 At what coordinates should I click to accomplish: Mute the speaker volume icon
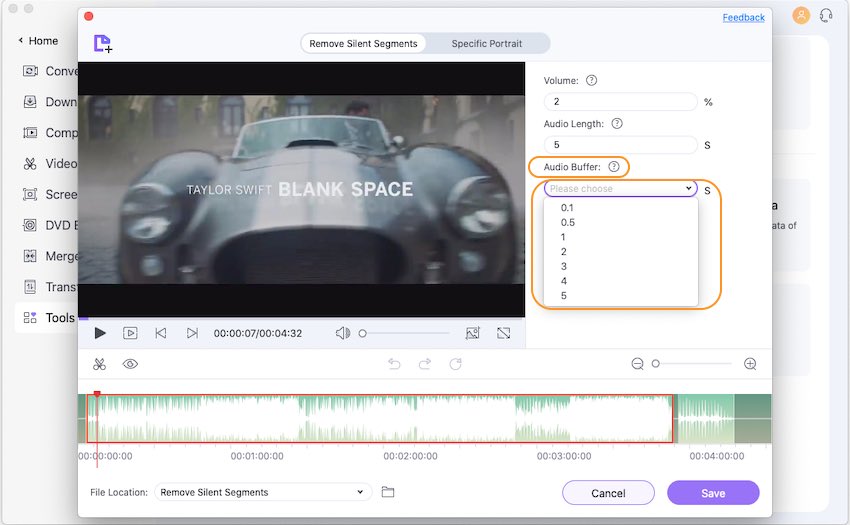[x=342, y=333]
